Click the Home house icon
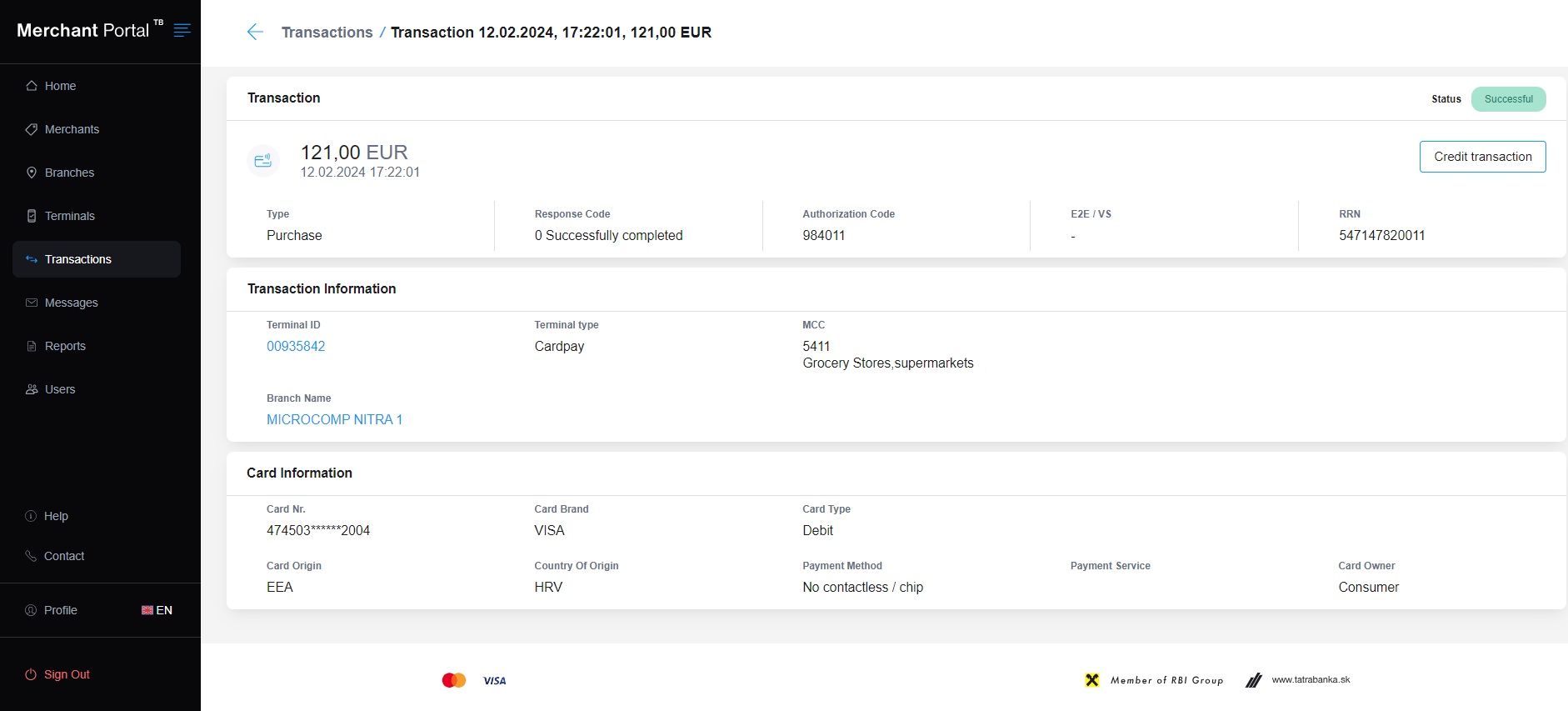Viewport: 1568px width, 711px height. click(32, 86)
